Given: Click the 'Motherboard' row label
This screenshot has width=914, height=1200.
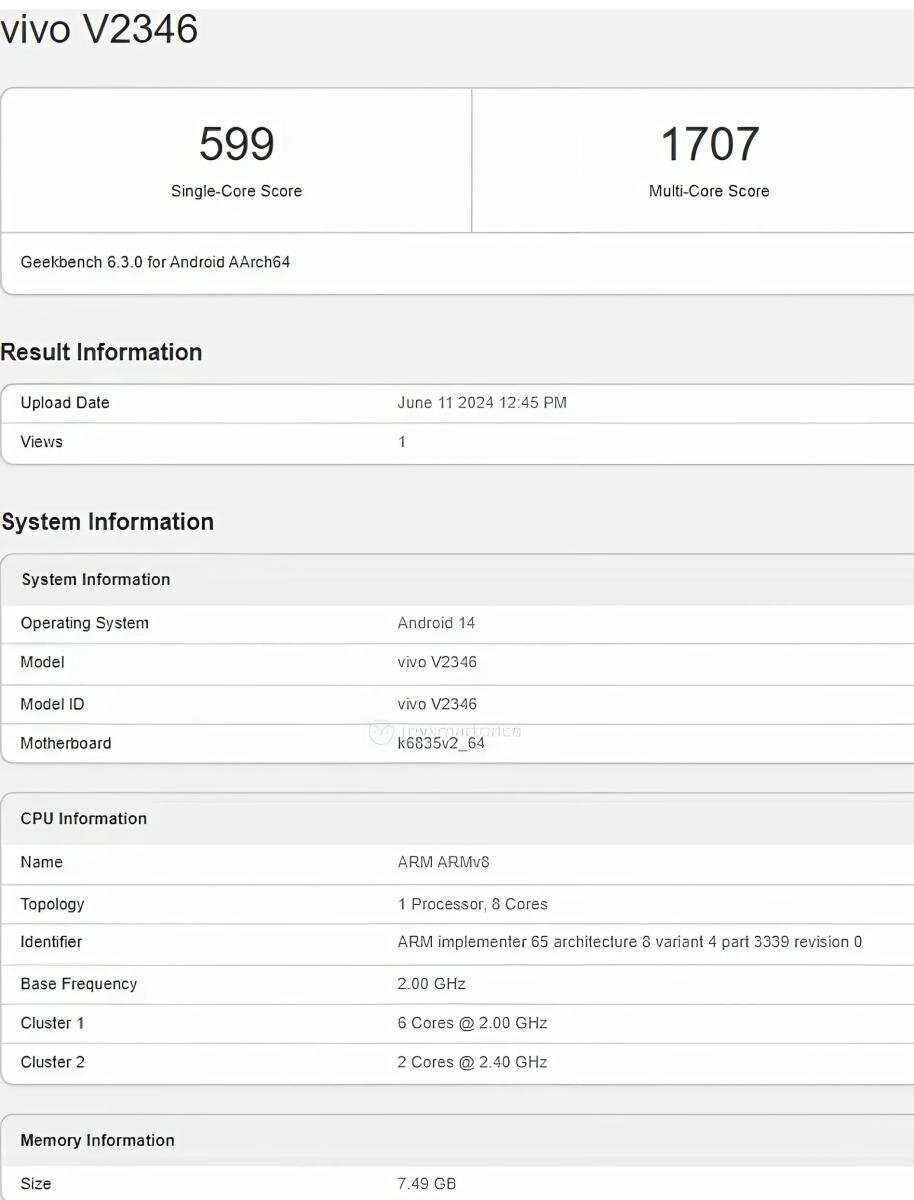Looking at the screenshot, I should click(x=66, y=743).
